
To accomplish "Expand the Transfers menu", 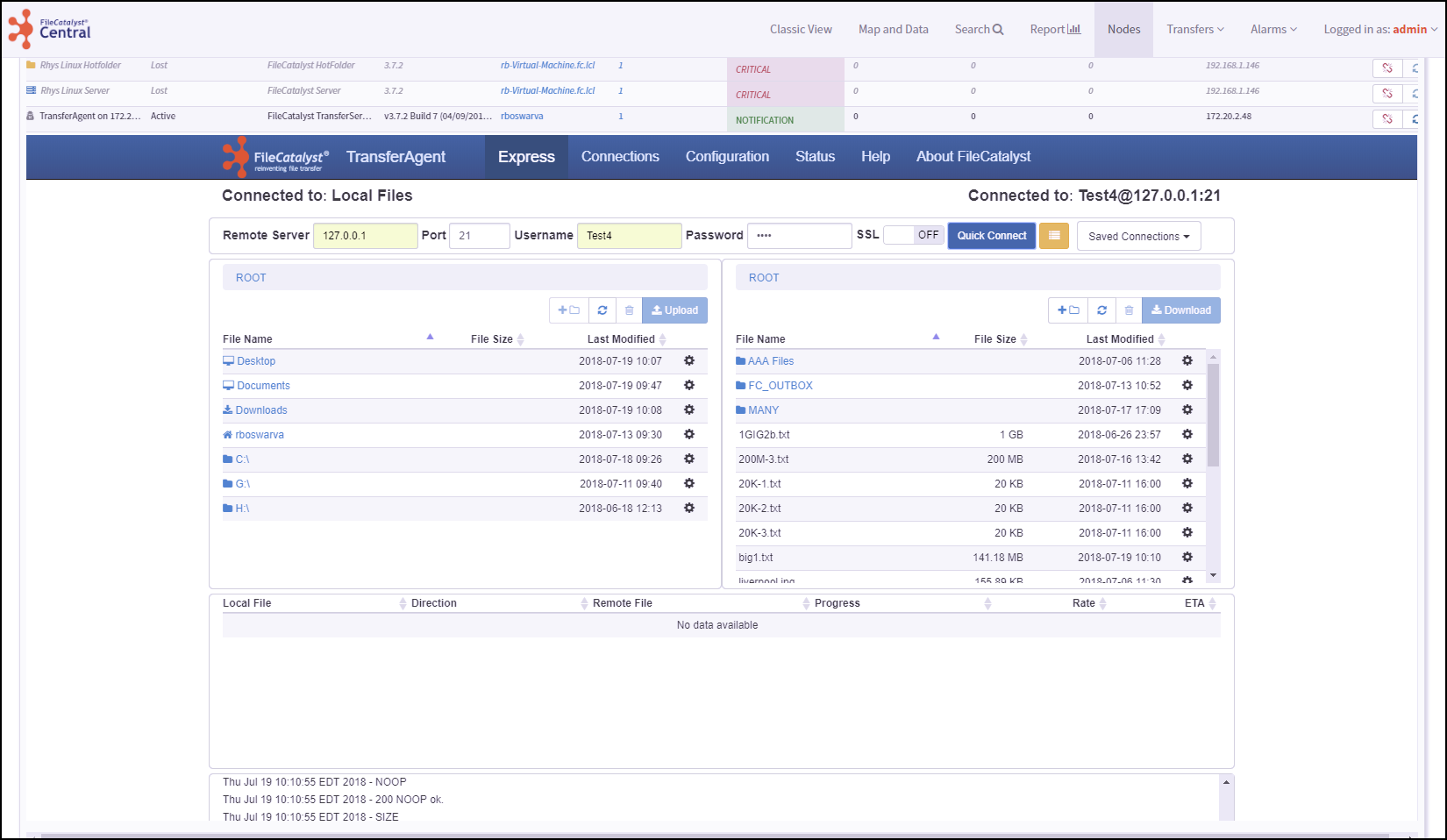I will pos(1195,29).
